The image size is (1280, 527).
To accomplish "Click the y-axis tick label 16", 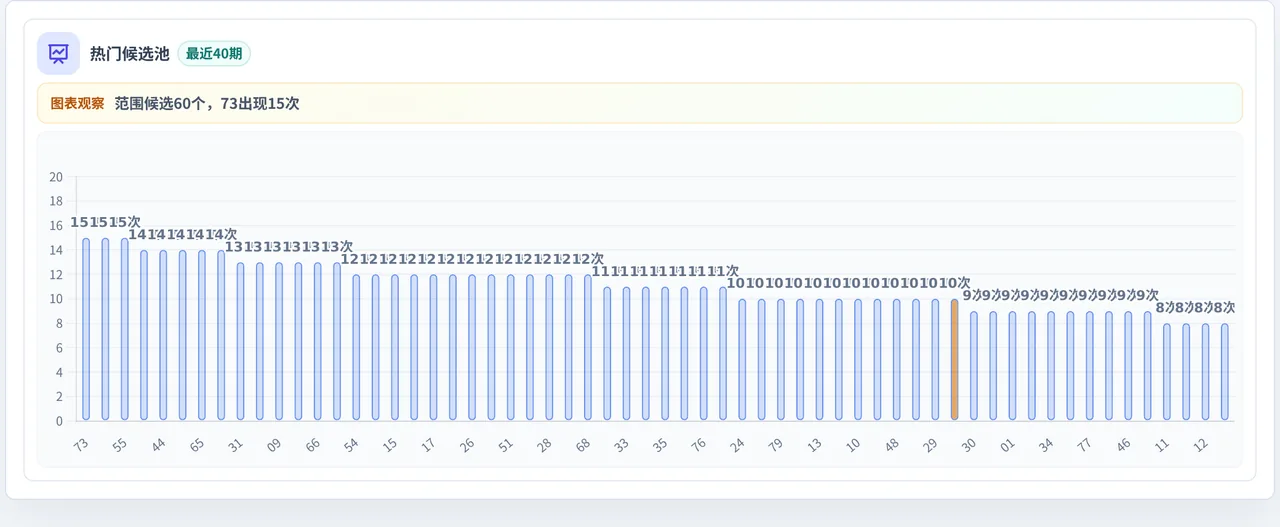I will (56, 226).
